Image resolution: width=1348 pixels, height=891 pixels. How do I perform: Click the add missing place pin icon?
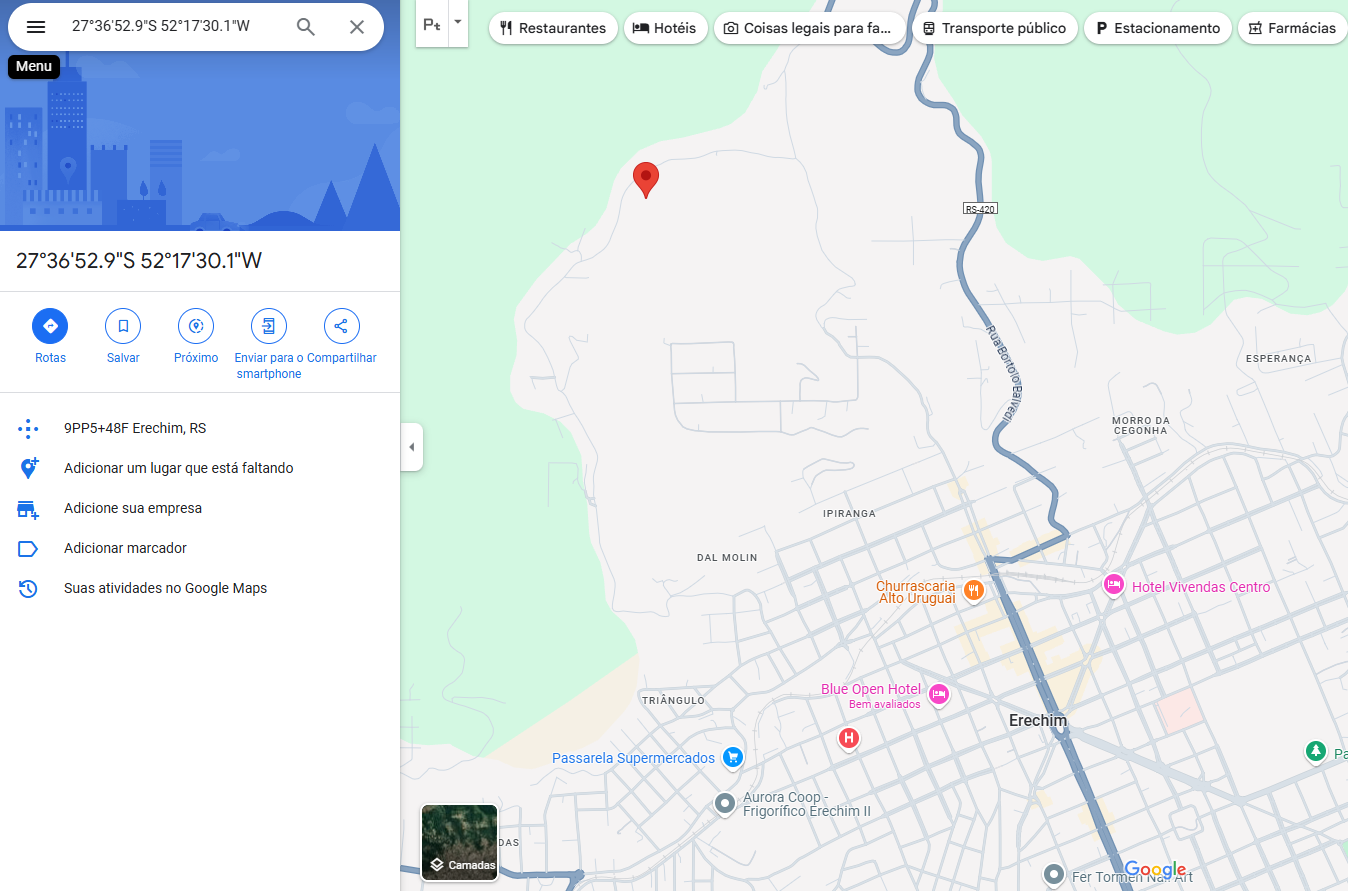pyautogui.click(x=28, y=468)
